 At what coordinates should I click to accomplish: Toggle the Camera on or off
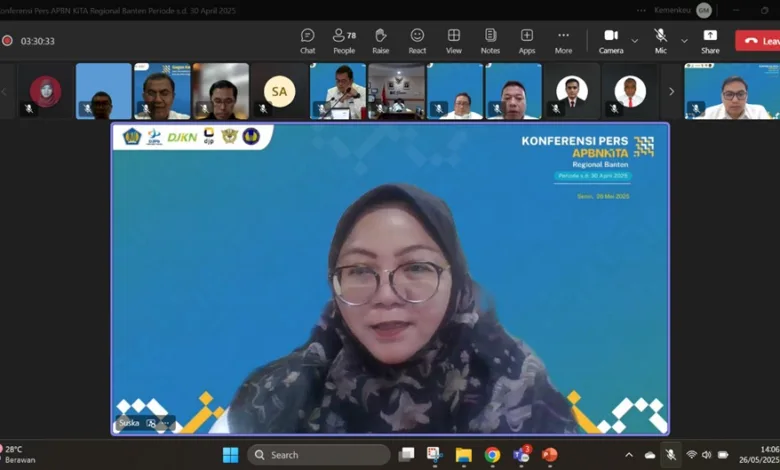tap(611, 40)
